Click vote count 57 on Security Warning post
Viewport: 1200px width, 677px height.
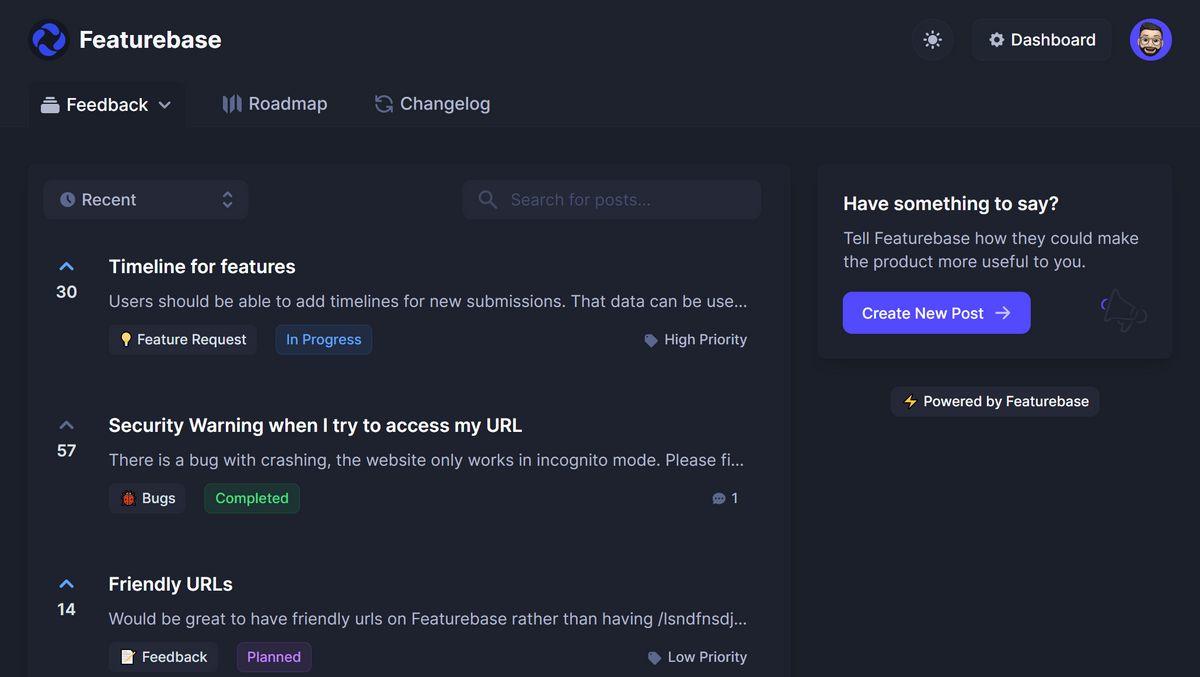(x=67, y=451)
